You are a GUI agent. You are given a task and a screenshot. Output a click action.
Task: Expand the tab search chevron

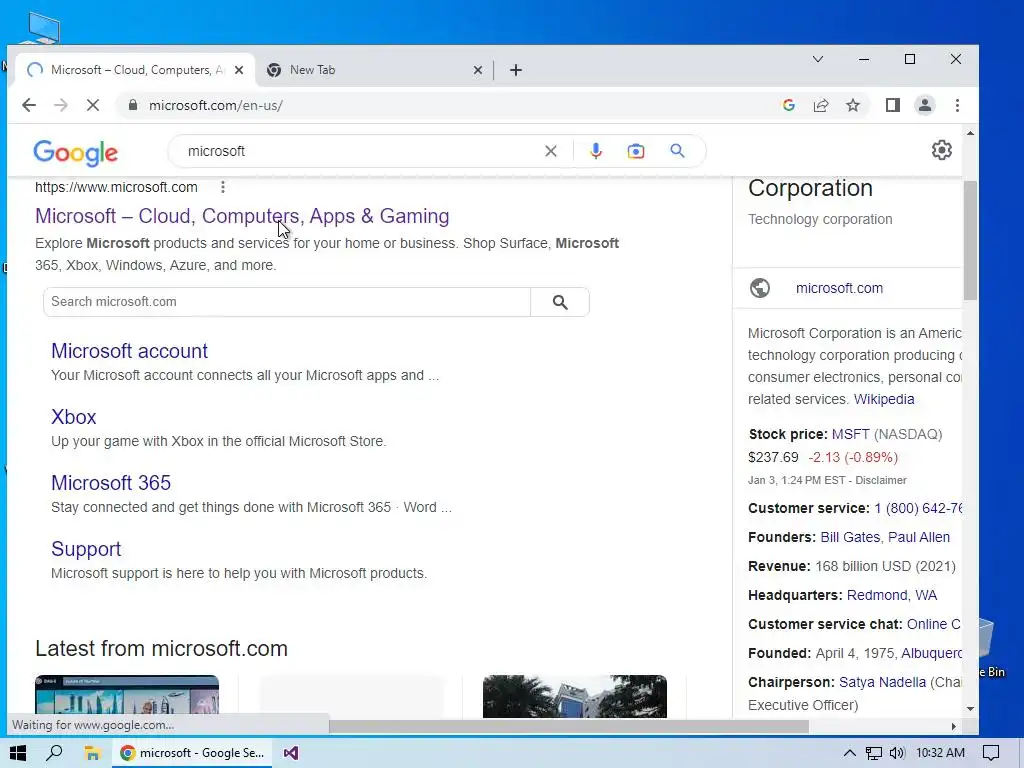(x=818, y=59)
